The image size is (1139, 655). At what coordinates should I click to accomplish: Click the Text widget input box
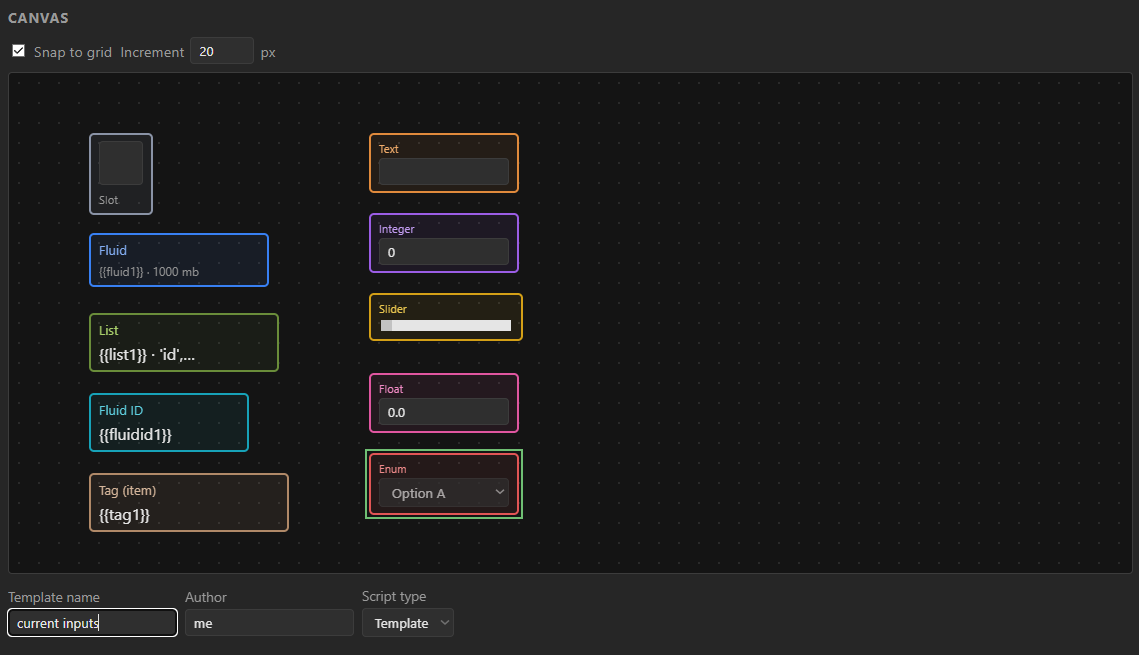point(444,172)
